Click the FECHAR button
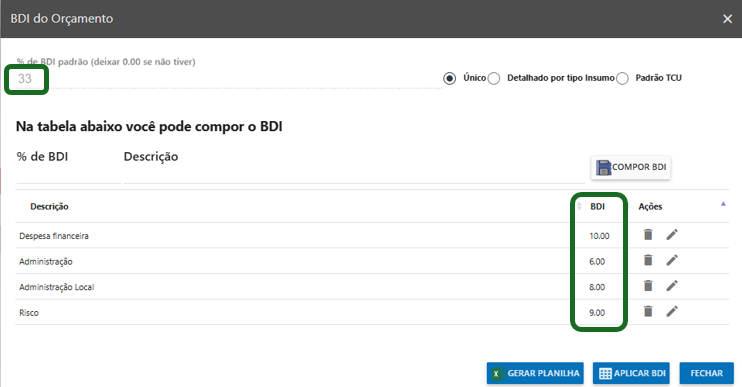This screenshot has width=742, height=387. click(707, 373)
